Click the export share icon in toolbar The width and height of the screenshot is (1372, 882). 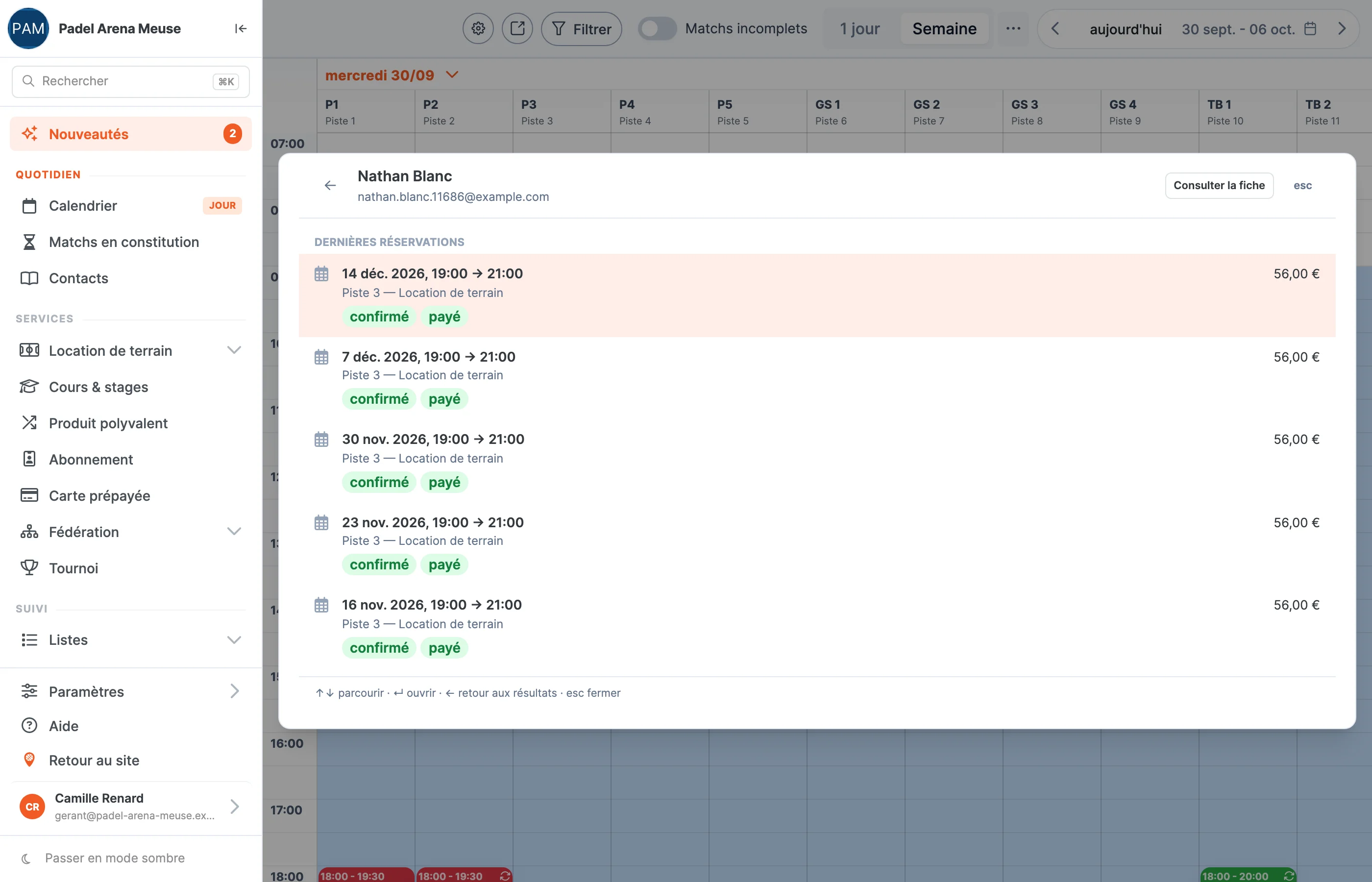coord(517,28)
